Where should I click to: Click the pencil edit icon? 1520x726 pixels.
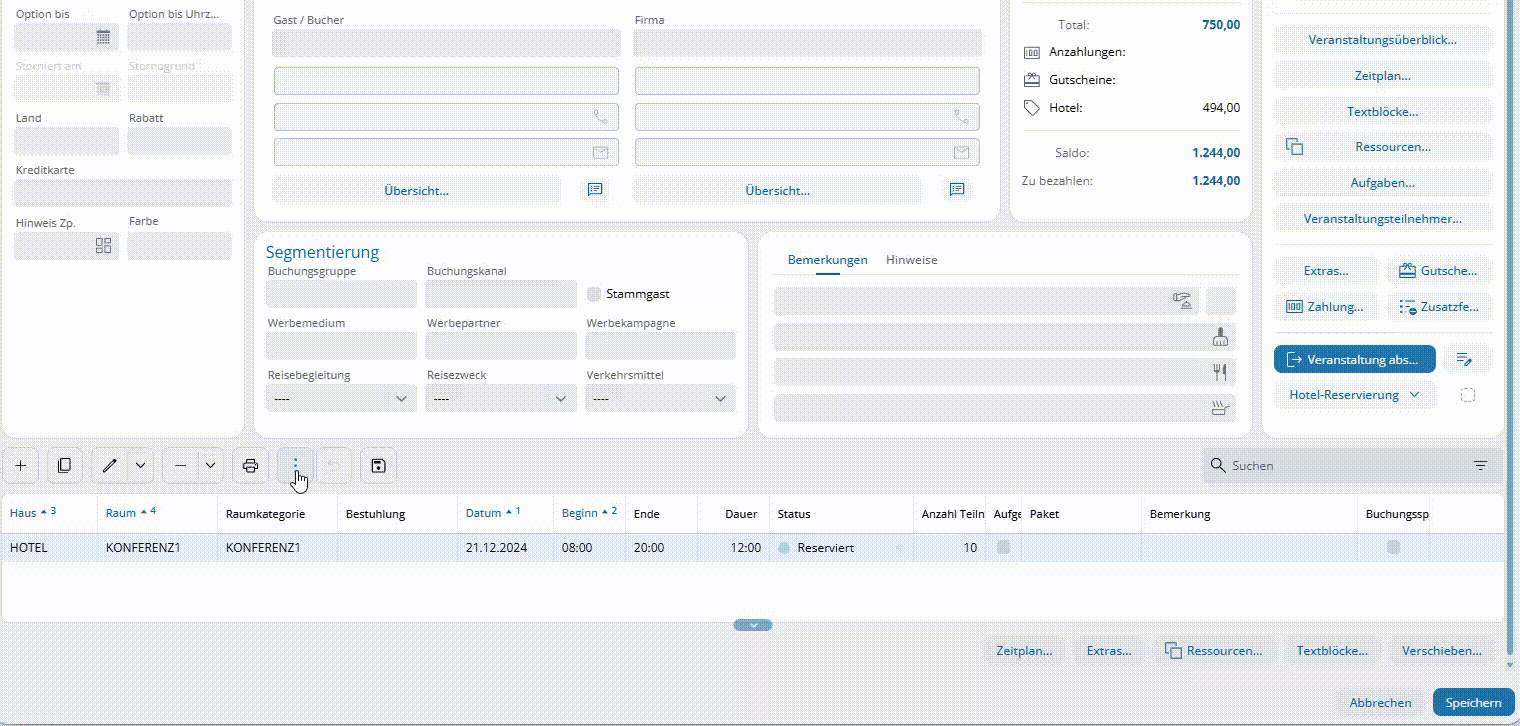110,466
